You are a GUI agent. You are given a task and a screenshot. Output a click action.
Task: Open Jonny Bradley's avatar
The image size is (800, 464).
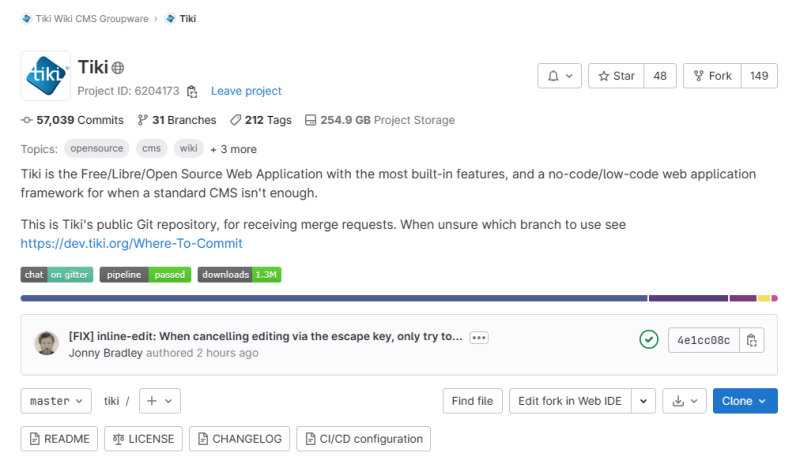46,343
